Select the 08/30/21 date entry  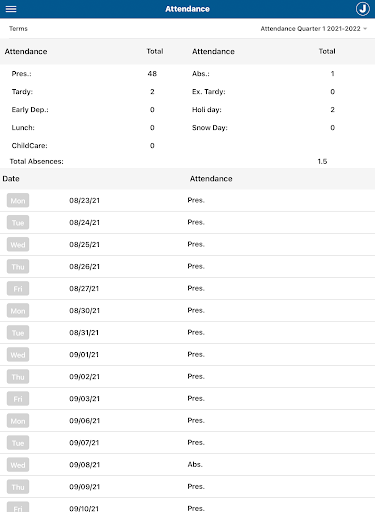pos(84,311)
